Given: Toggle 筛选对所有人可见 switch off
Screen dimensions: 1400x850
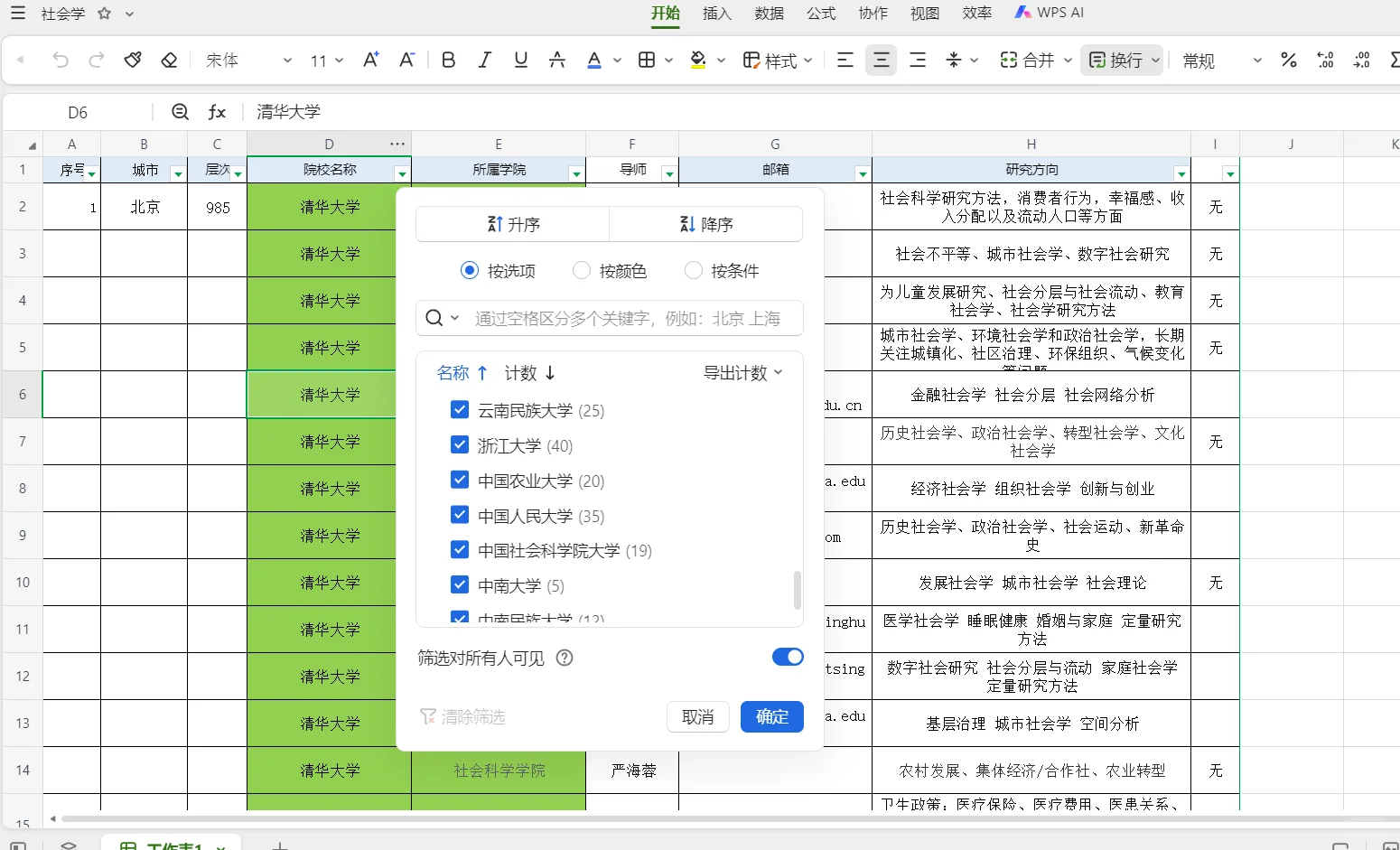Looking at the screenshot, I should coord(788,657).
